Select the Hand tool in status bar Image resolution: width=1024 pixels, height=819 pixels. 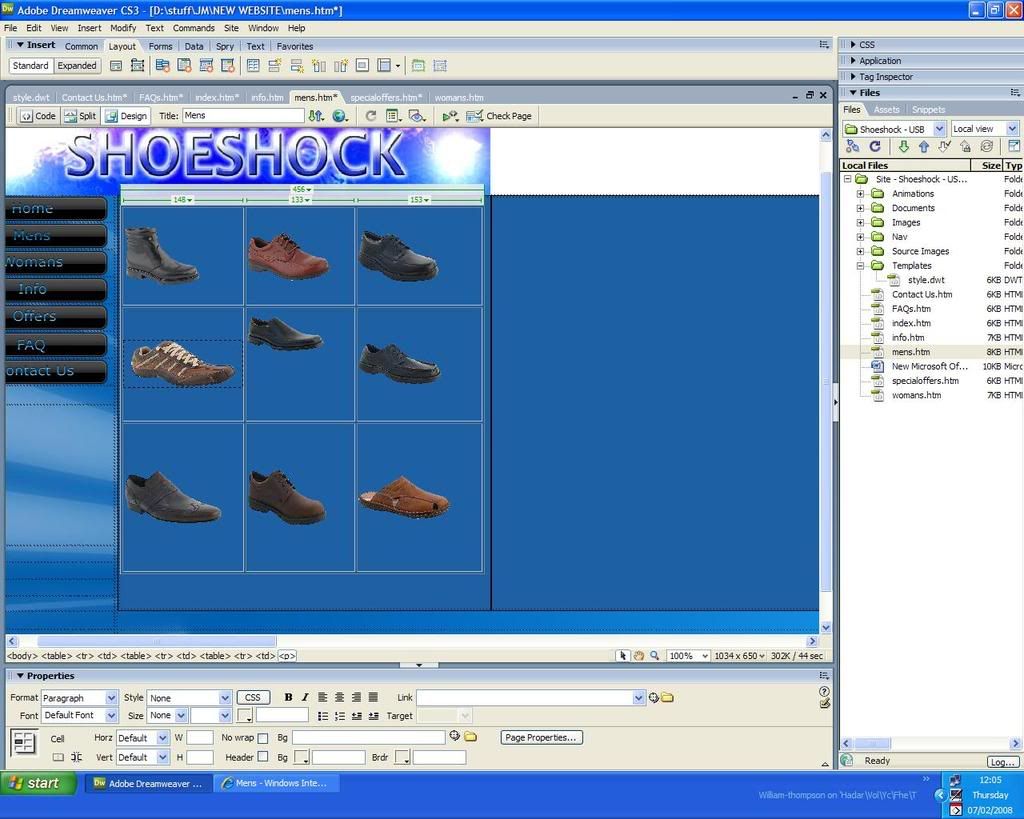[x=639, y=656]
